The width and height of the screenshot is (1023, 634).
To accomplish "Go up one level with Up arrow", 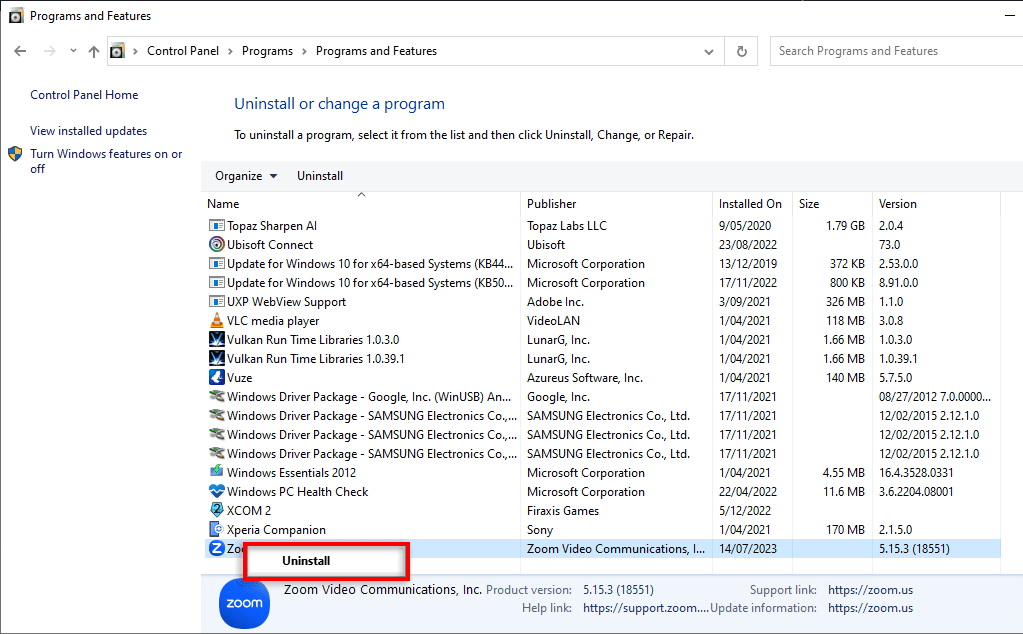I will click(94, 51).
